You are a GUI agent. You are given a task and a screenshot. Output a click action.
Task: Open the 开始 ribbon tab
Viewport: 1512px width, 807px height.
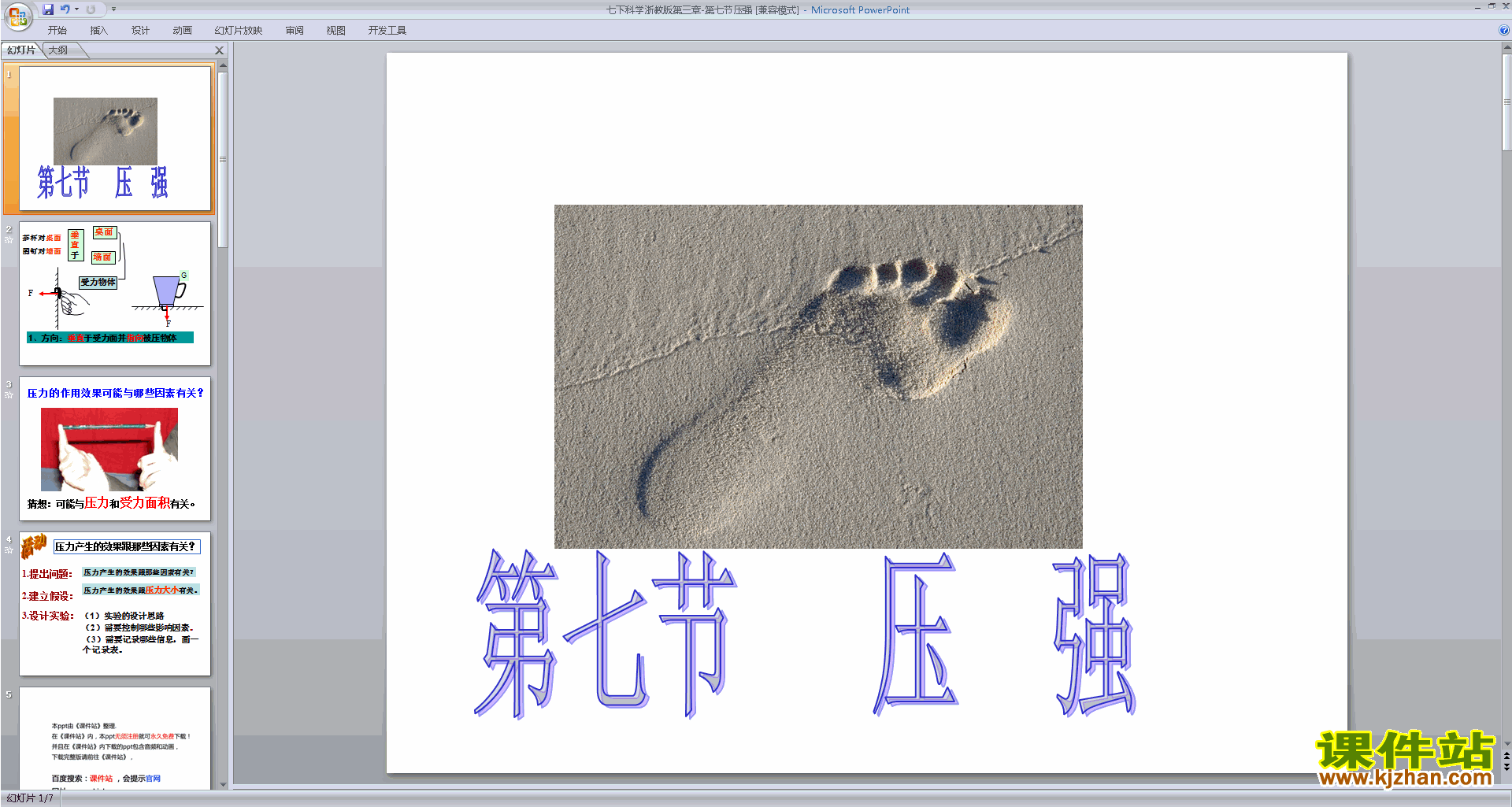[x=57, y=31]
